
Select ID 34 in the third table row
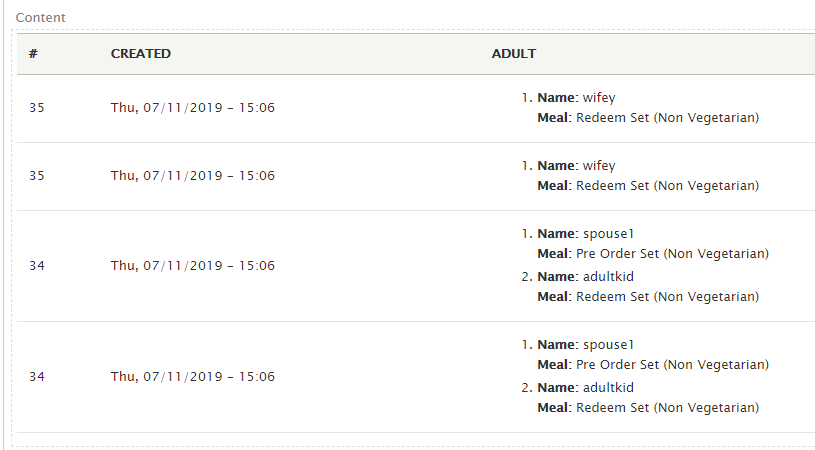pyautogui.click(x=37, y=266)
